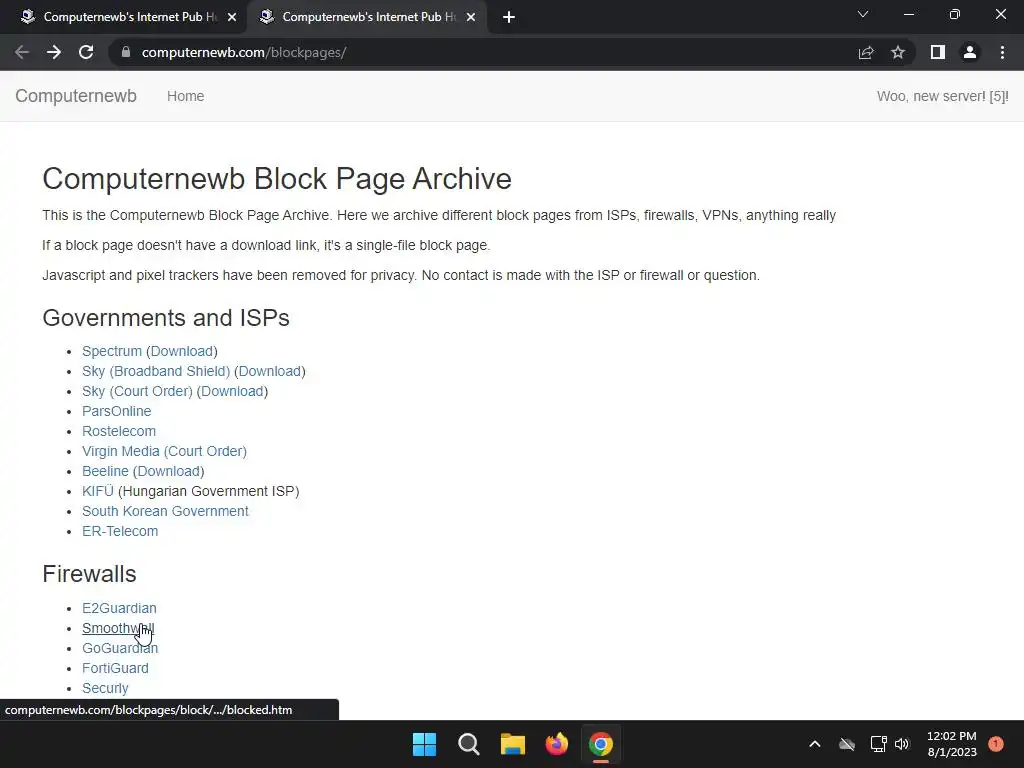Open Sky (Court Order) block page
1024x768 pixels.
(137, 391)
